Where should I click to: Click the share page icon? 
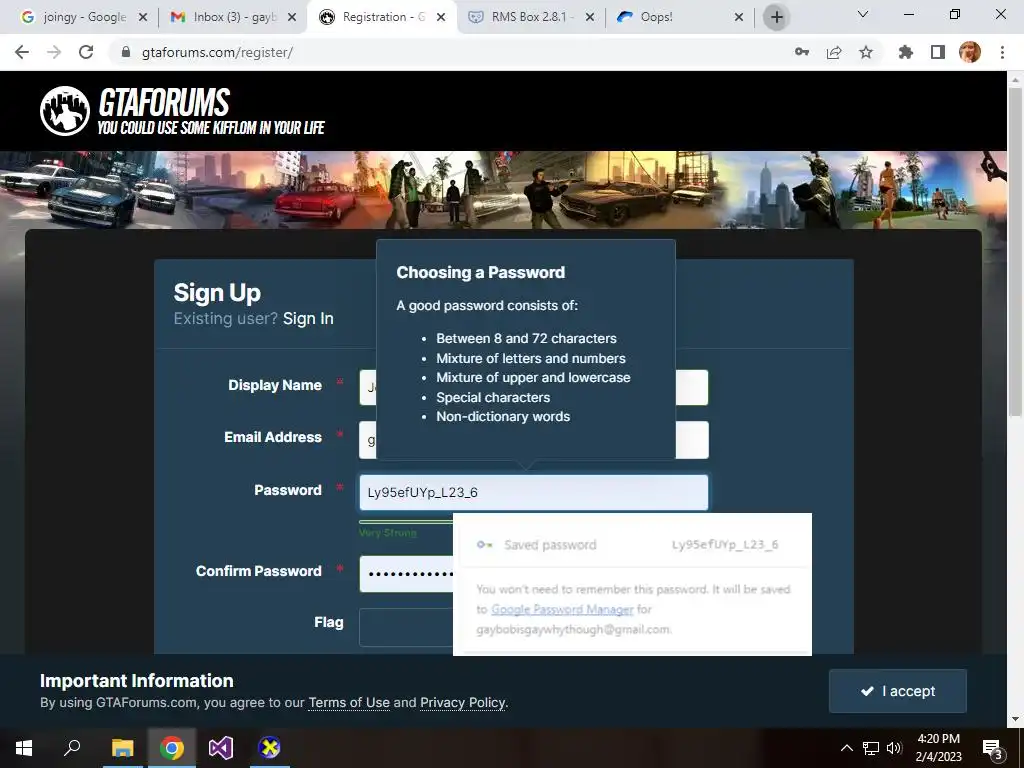834,52
